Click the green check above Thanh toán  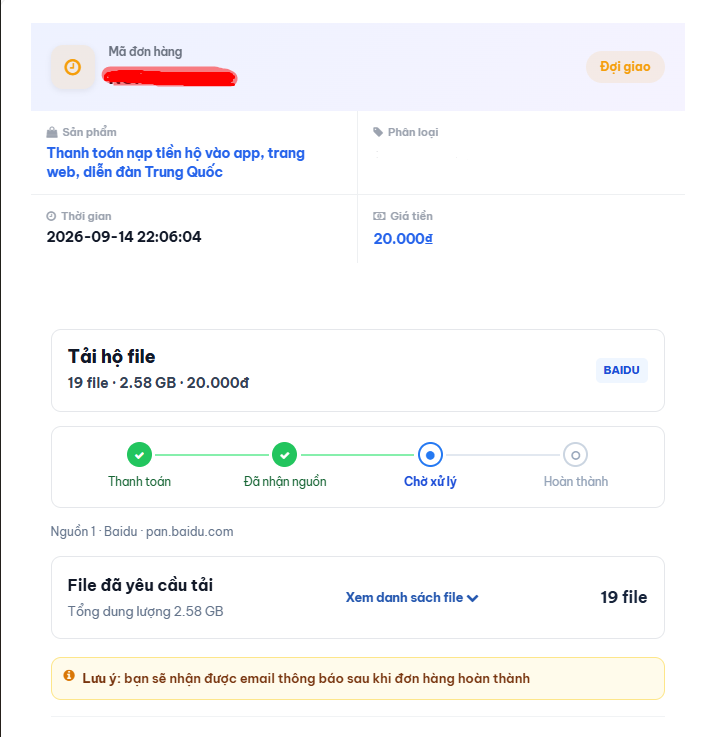(x=140, y=455)
